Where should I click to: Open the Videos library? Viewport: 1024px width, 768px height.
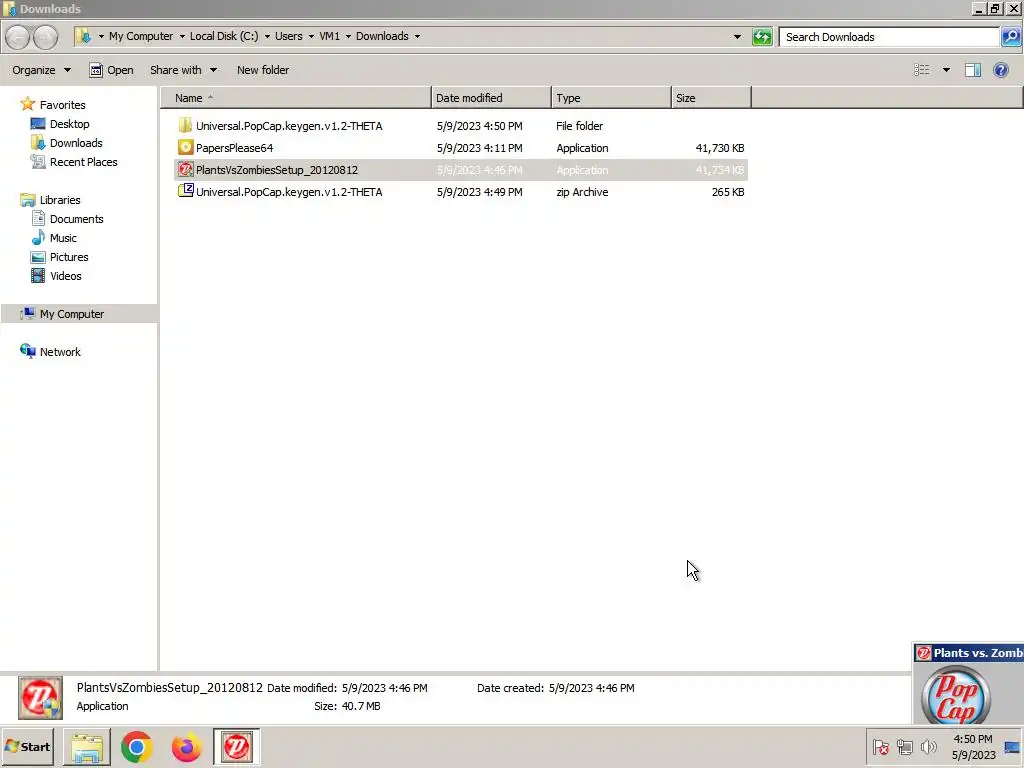coord(65,276)
